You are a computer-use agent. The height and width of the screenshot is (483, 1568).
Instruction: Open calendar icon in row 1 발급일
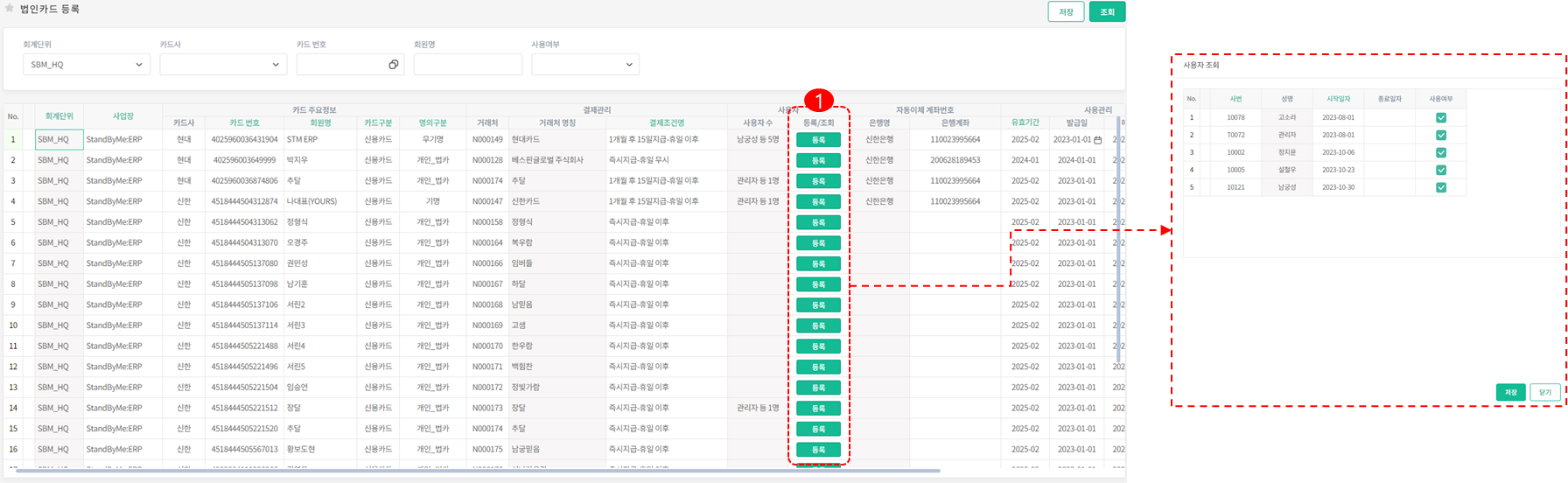[1097, 140]
